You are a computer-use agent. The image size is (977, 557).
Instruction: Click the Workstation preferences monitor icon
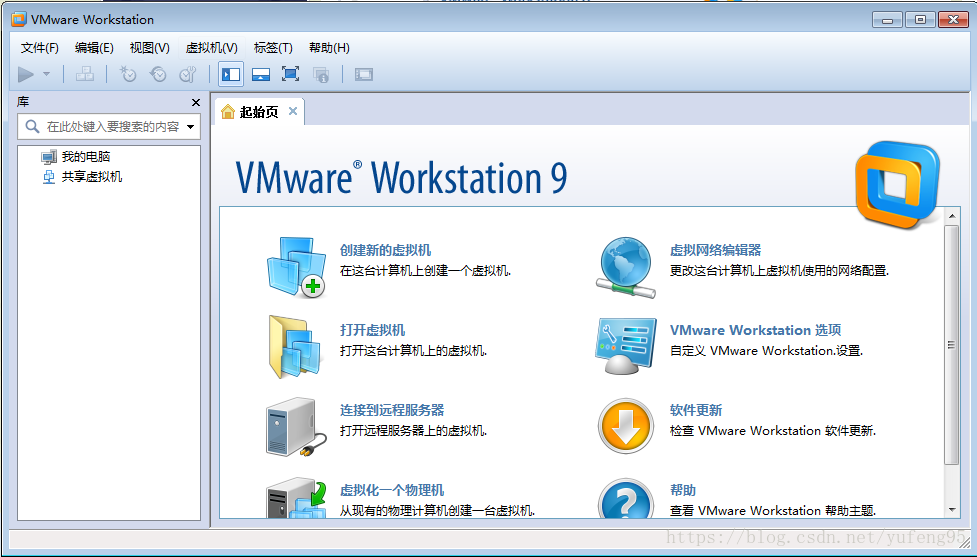click(x=626, y=346)
